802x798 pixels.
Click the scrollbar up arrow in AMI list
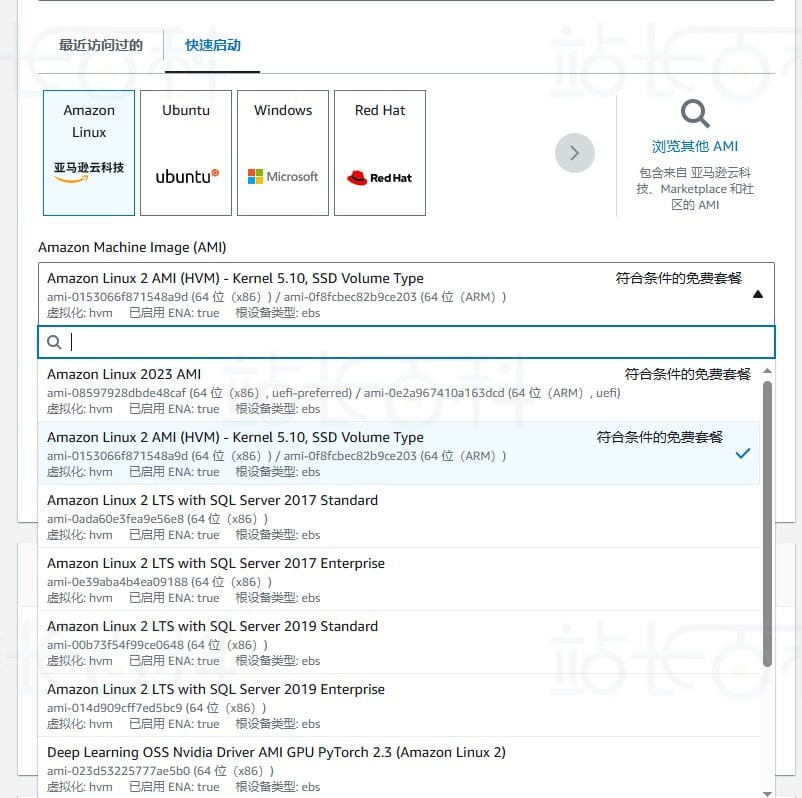click(768, 370)
